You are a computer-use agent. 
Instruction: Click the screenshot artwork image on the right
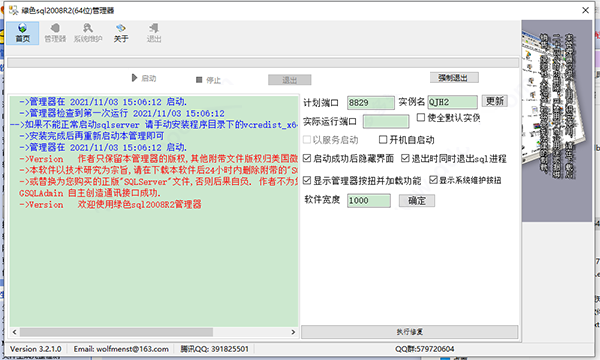pyautogui.click(x=557, y=121)
